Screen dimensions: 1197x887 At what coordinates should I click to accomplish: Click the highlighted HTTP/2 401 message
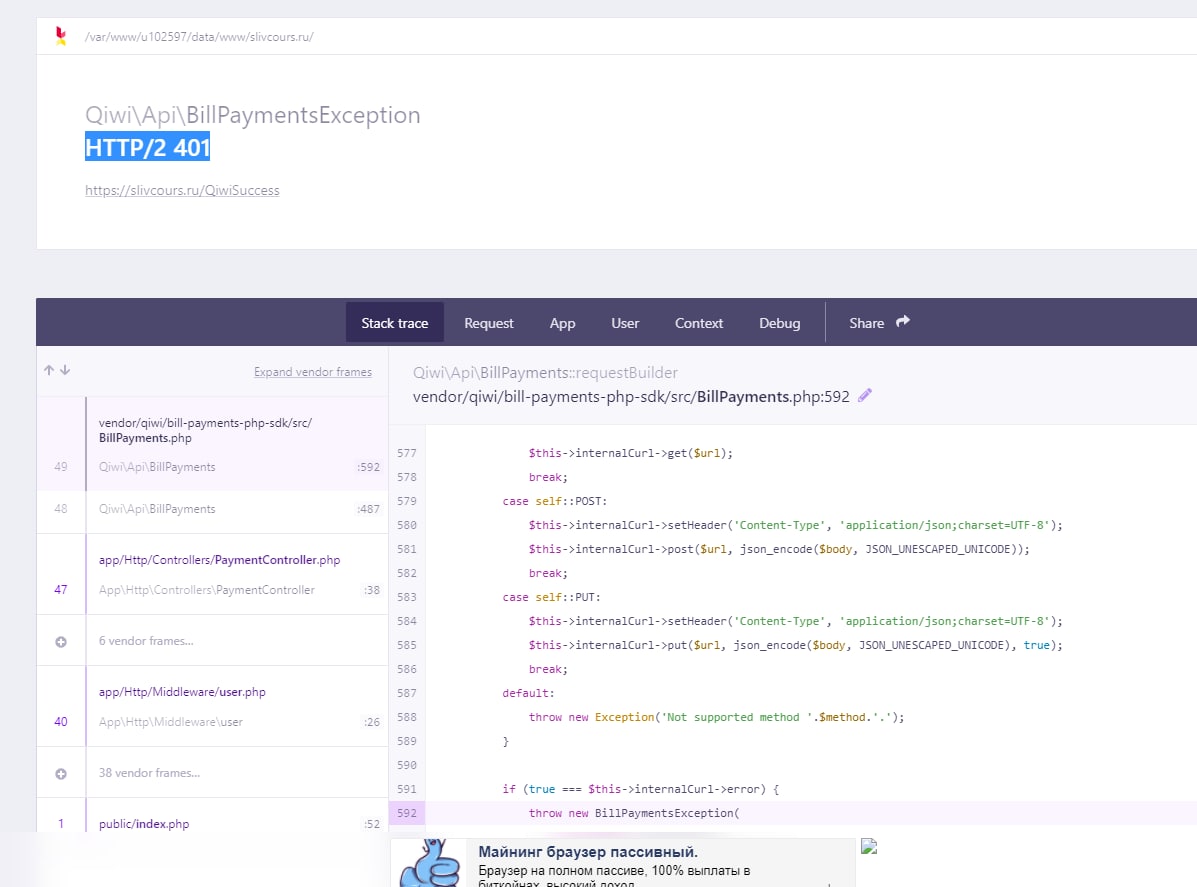click(147, 147)
